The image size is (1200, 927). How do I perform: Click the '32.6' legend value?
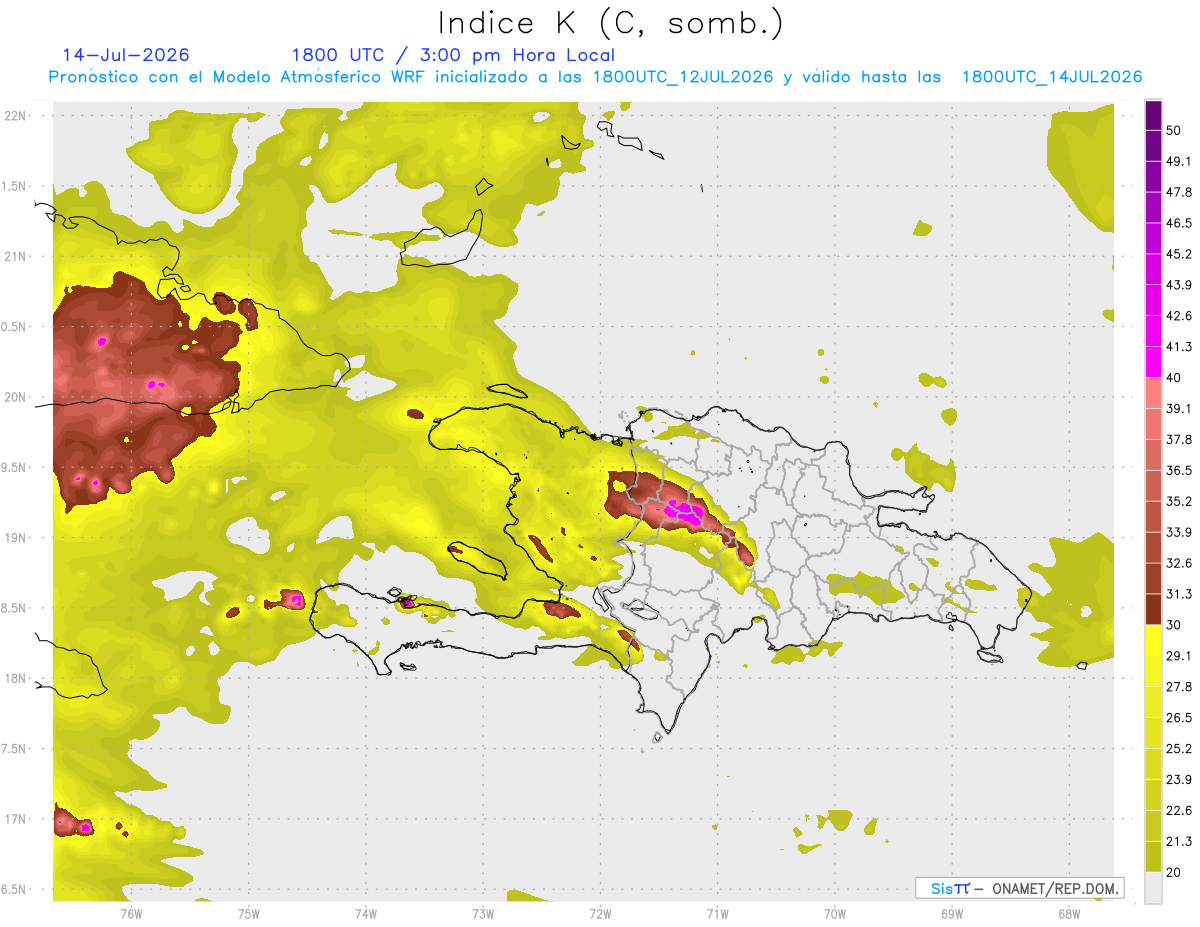coord(1179,563)
